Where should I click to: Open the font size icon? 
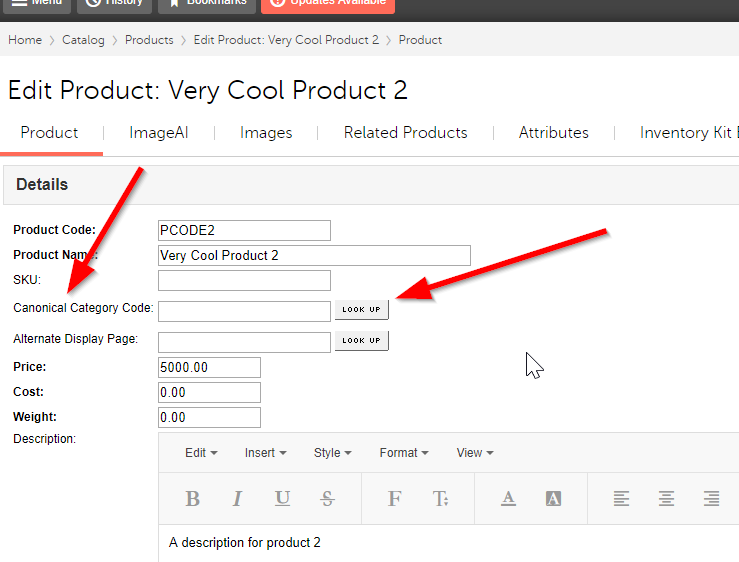click(x=440, y=499)
